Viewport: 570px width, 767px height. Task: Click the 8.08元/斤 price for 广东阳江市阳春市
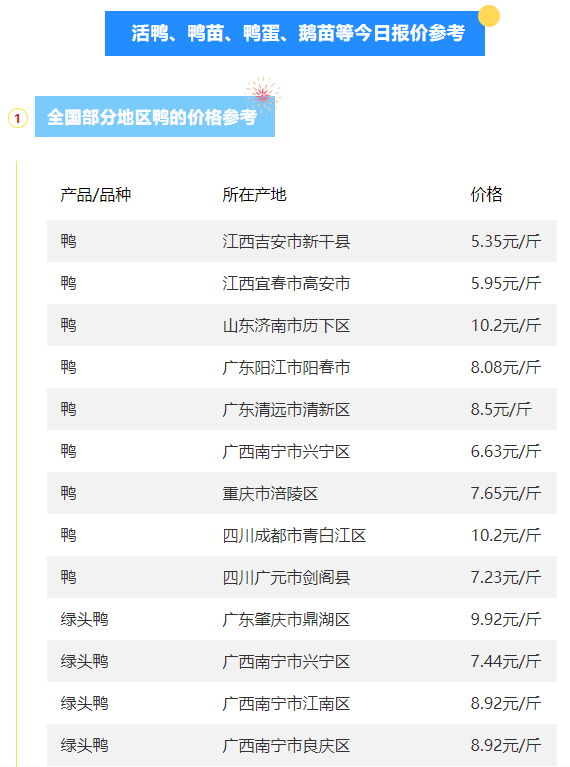505,367
